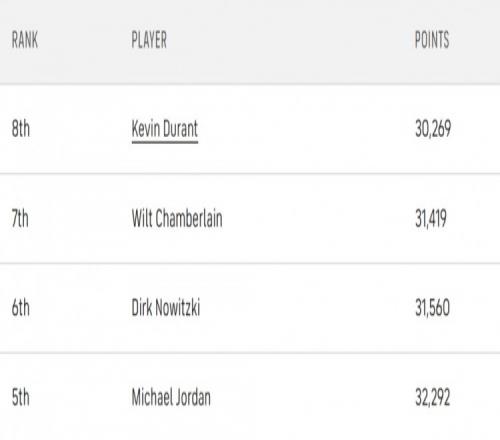The height and width of the screenshot is (440, 500).
Task: Click the RANK column header
Action: pos(25,40)
